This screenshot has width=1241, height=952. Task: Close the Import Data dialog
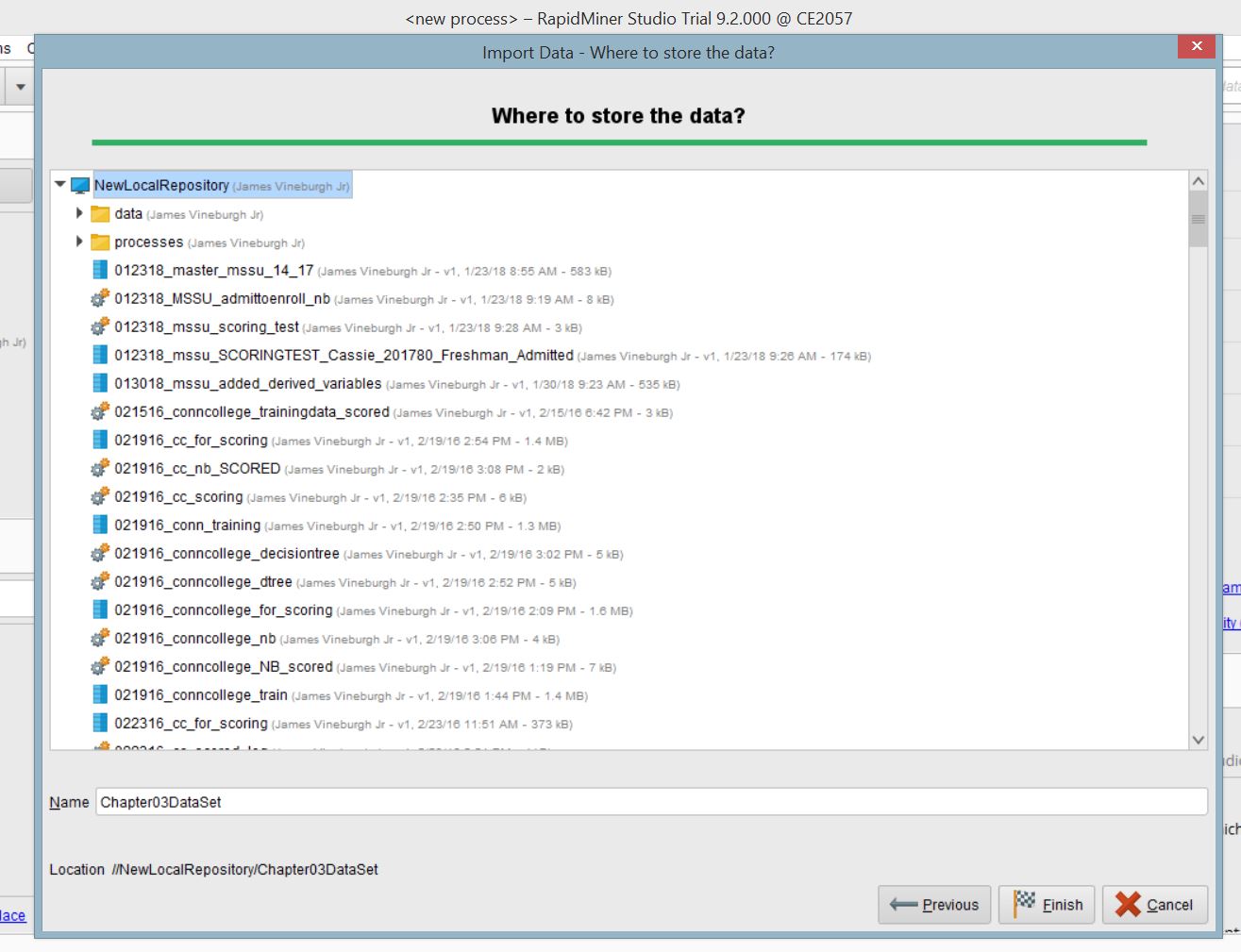point(1197,46)
